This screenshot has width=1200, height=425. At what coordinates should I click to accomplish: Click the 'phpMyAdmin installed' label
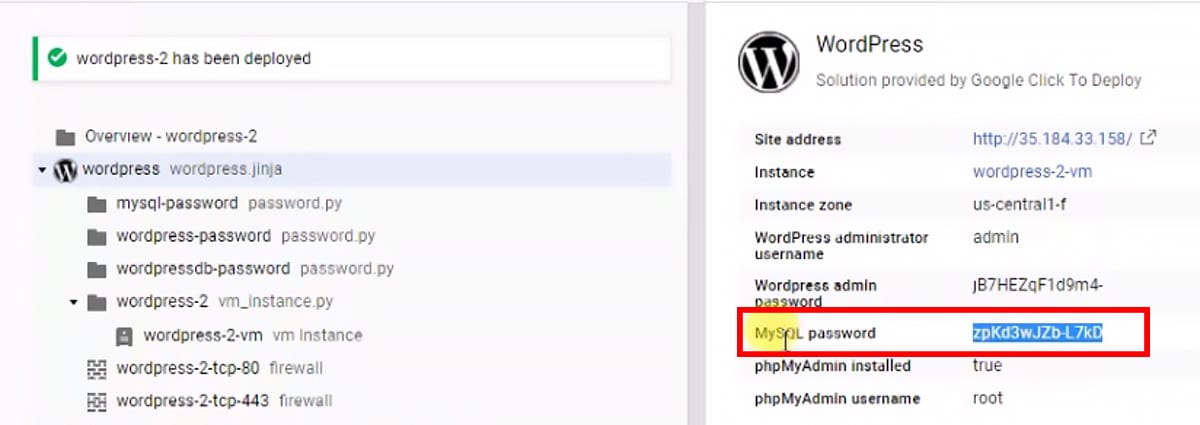[x=832, y=366]
